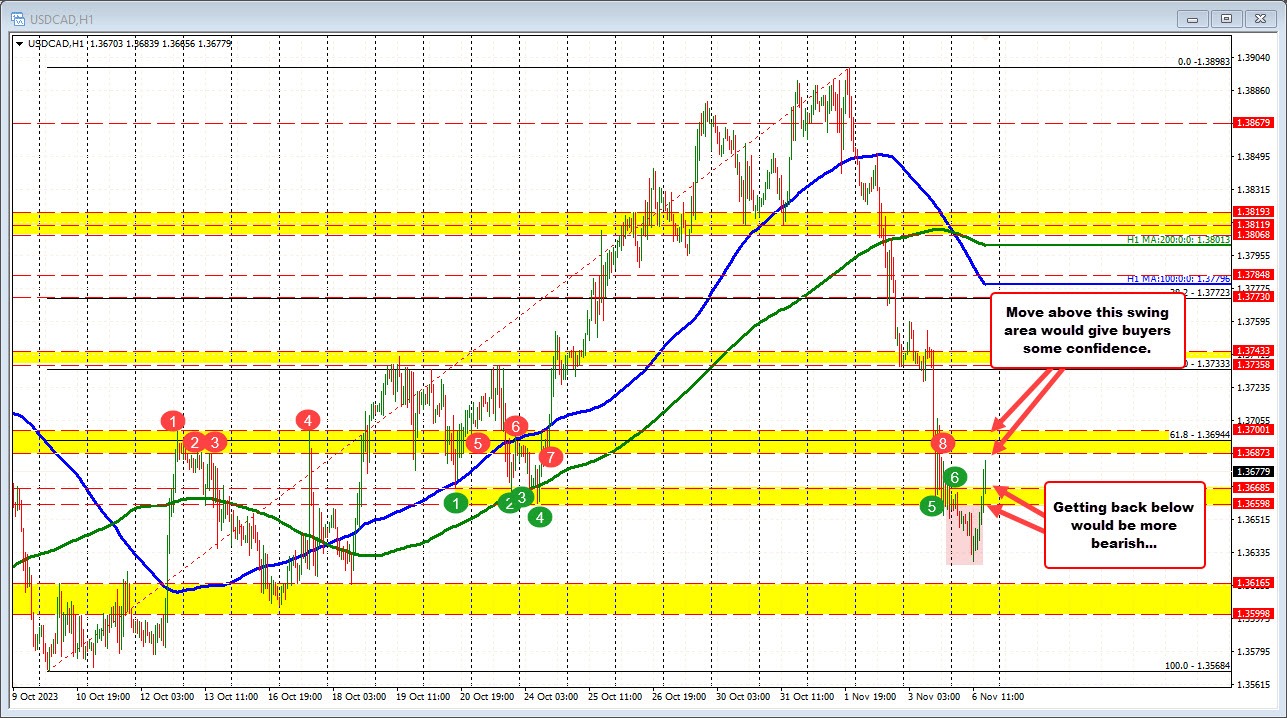
Task: Click the buyers confidence annotation box
Action: (x=1087, y=330)
